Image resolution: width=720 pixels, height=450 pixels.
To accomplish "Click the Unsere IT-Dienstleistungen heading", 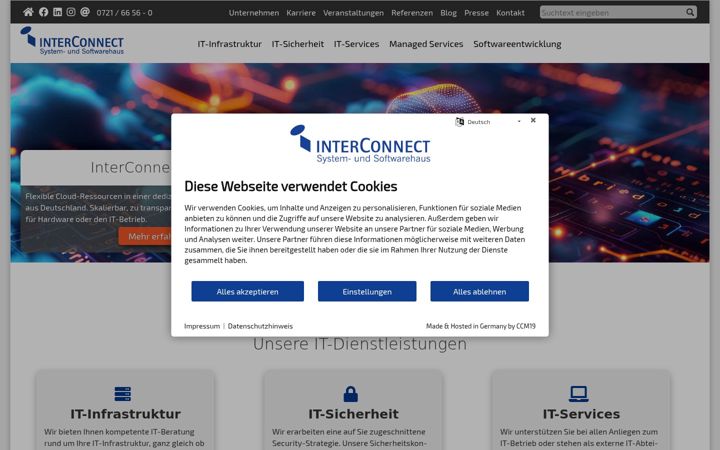I will click(x=360, y=344).
